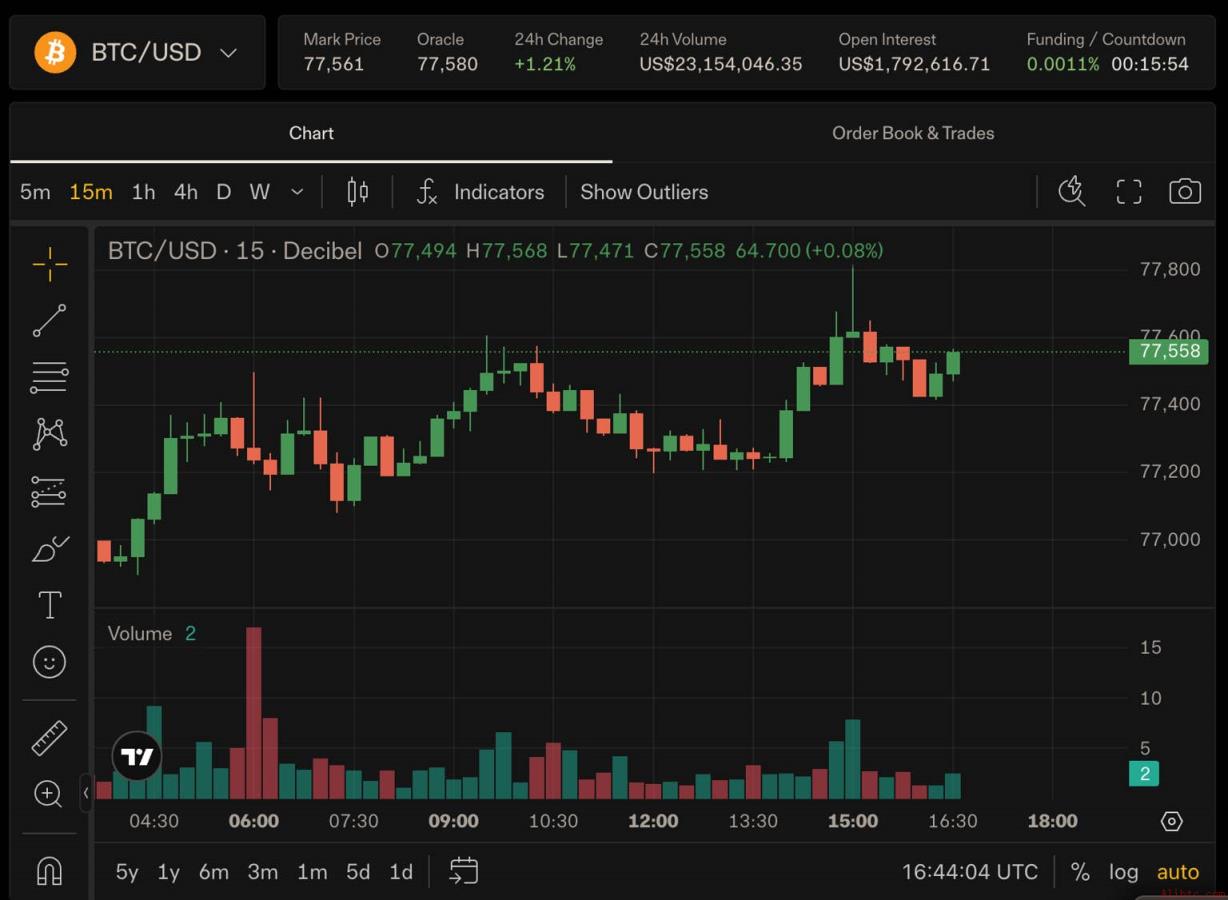Enter fullscreen chart mode

[x=1129, y=192]
